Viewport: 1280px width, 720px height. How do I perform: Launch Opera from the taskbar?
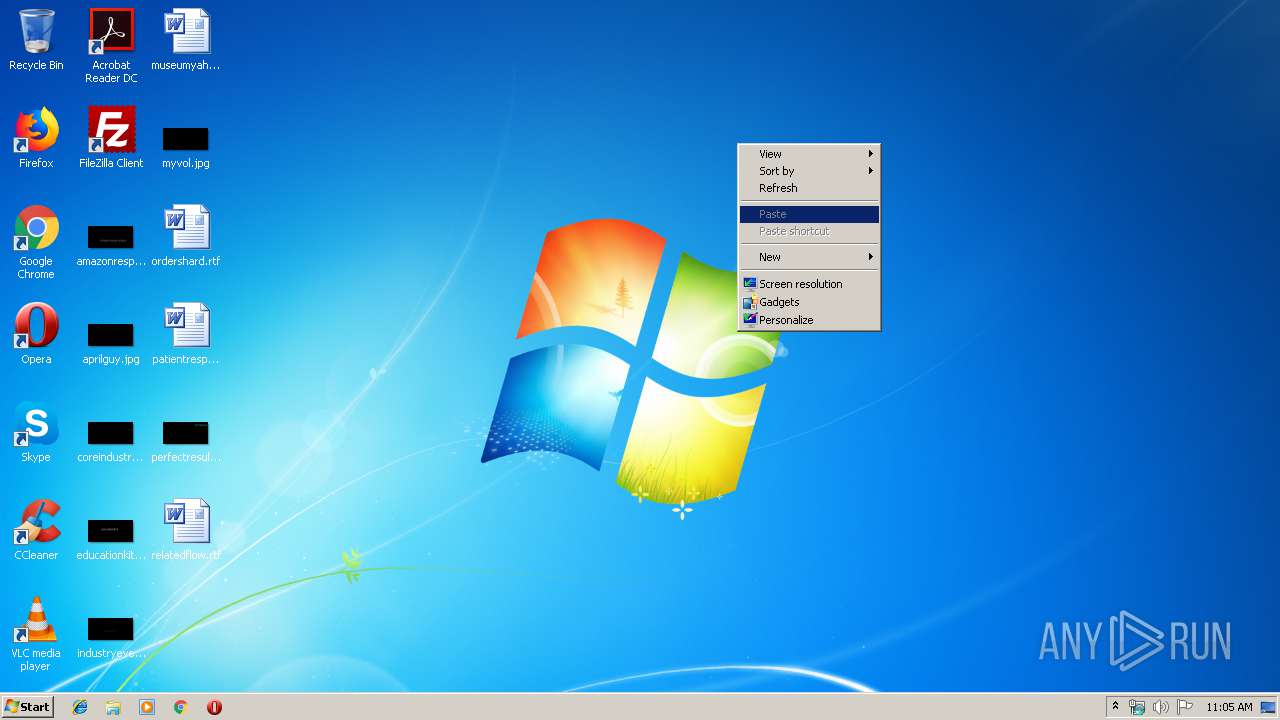(214, 707)
